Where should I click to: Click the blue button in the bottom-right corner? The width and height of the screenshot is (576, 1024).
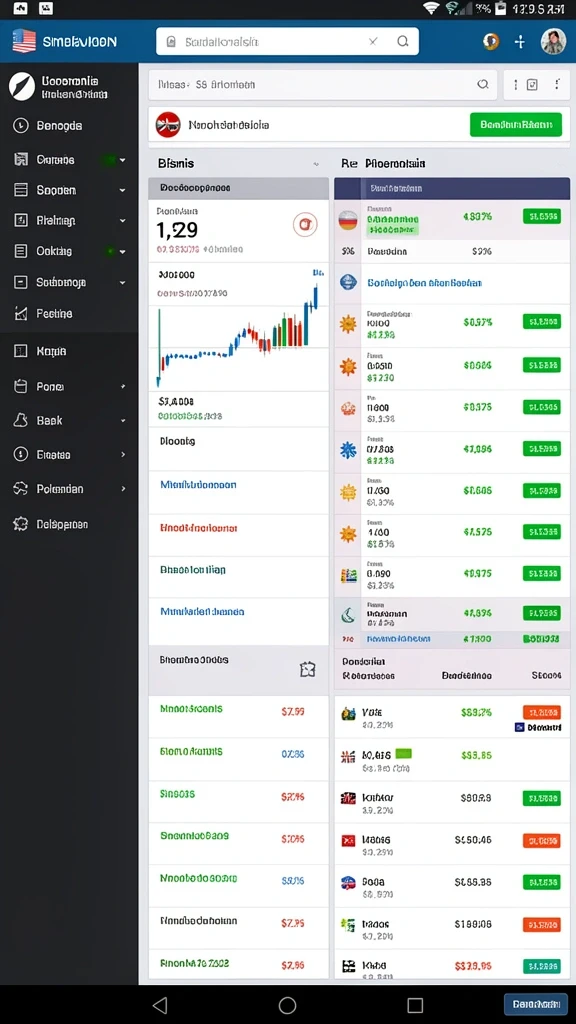(536, 1004)
